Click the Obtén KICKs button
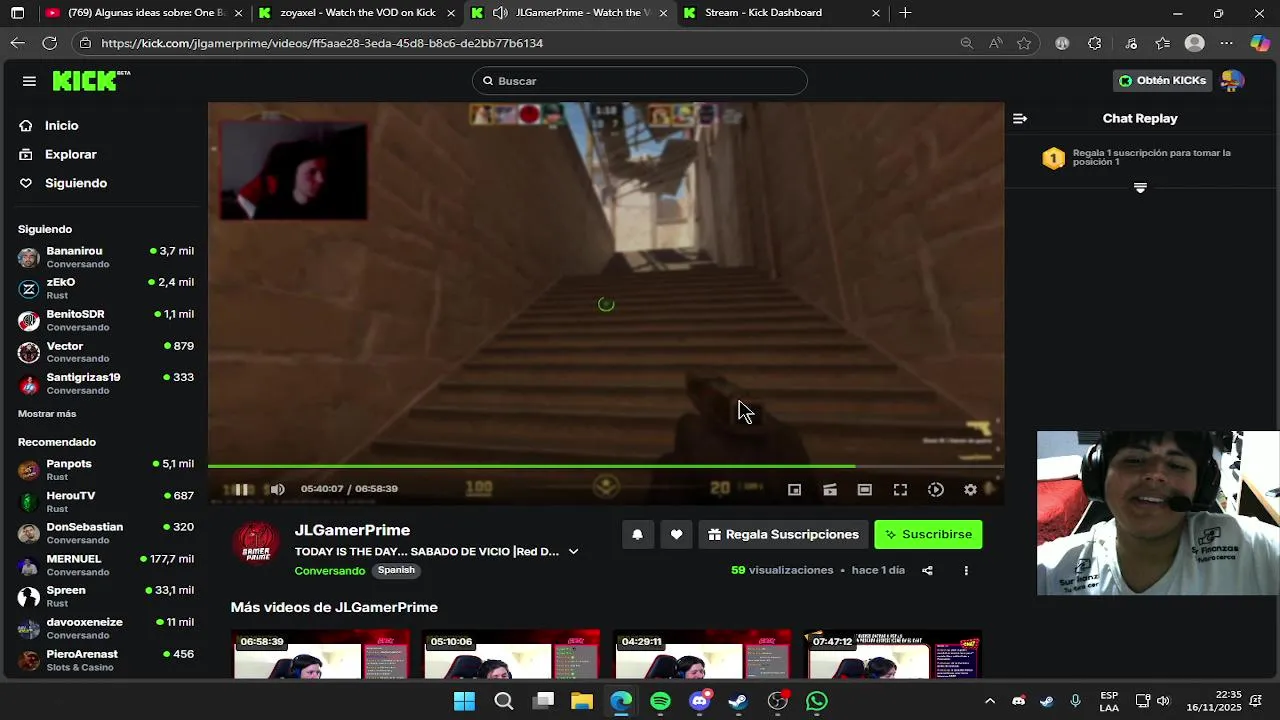1280x720 pixels. click(x=1162, y=81)
